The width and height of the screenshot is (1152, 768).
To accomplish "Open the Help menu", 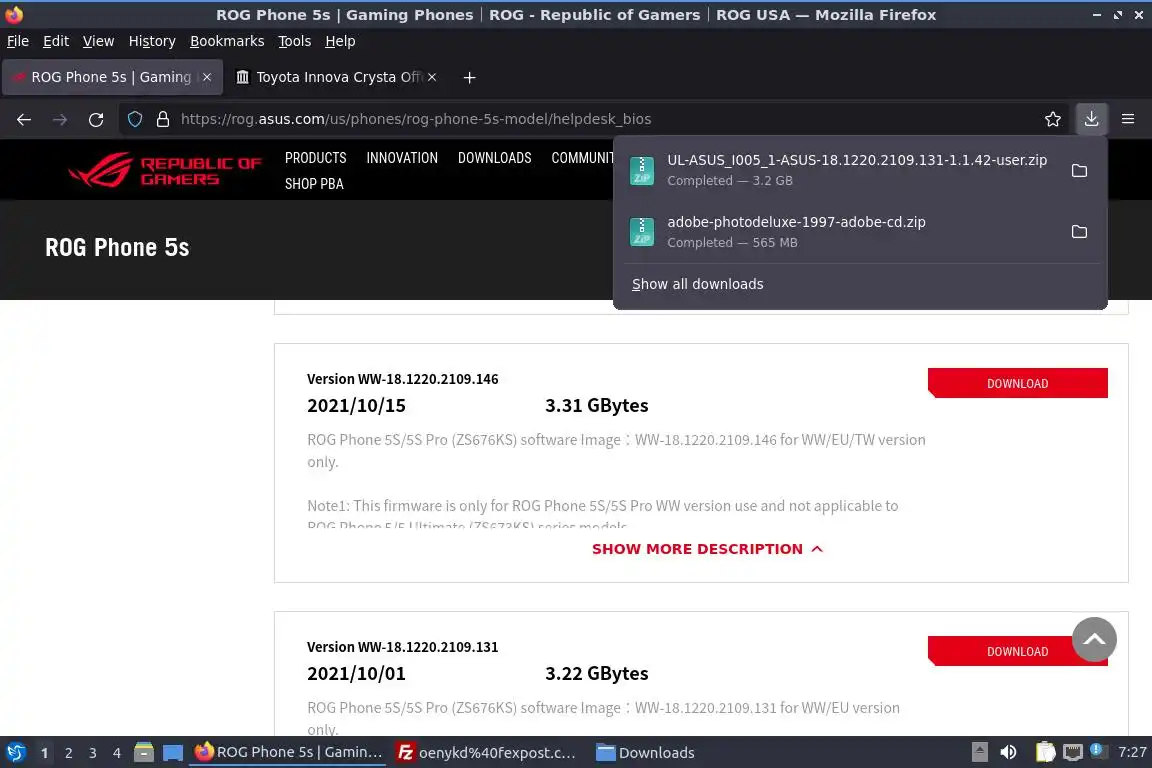I will point(340,41).
